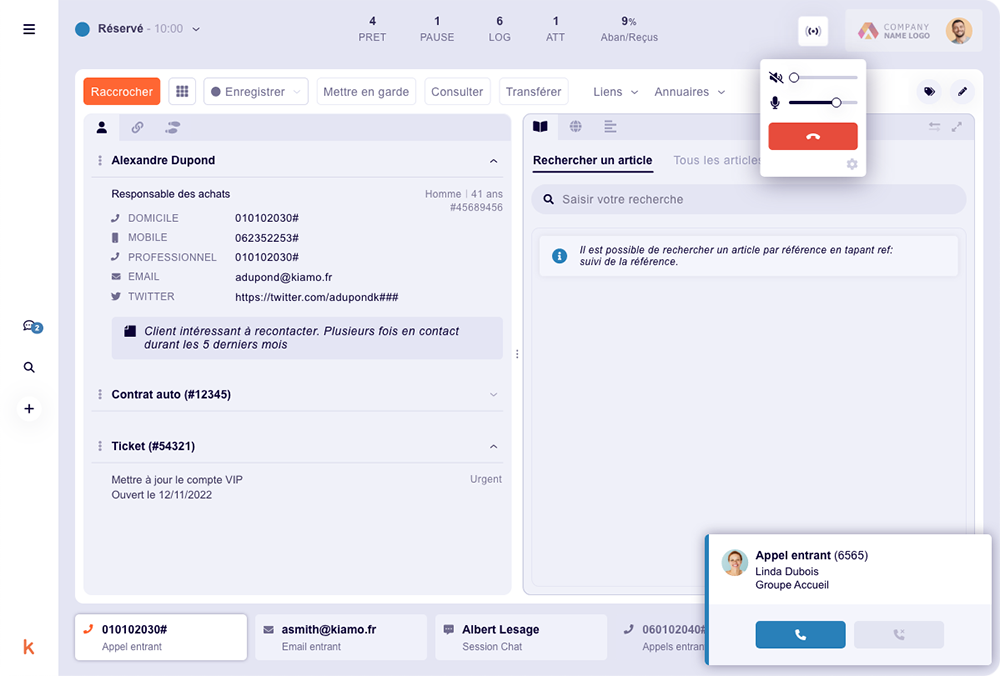Image resolution: width=1000 pixels, height=676 pixels.
Task: Click the Twitter URL link
Action: [316, 297]
